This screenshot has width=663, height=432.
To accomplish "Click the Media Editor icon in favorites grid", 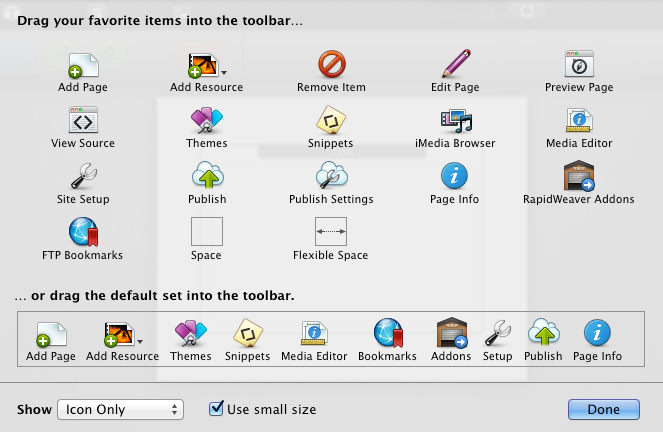I will click(x=579, y=120).
